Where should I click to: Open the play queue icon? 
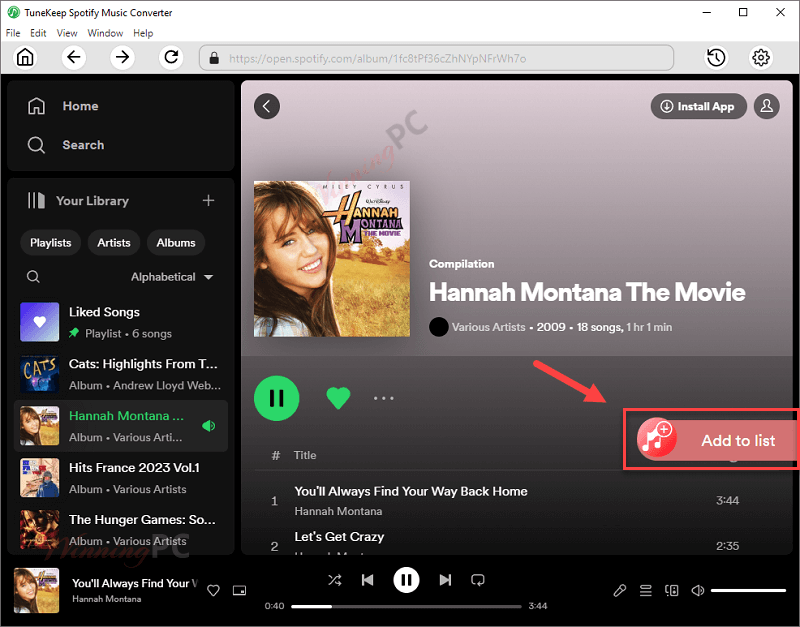coord(645,591)
